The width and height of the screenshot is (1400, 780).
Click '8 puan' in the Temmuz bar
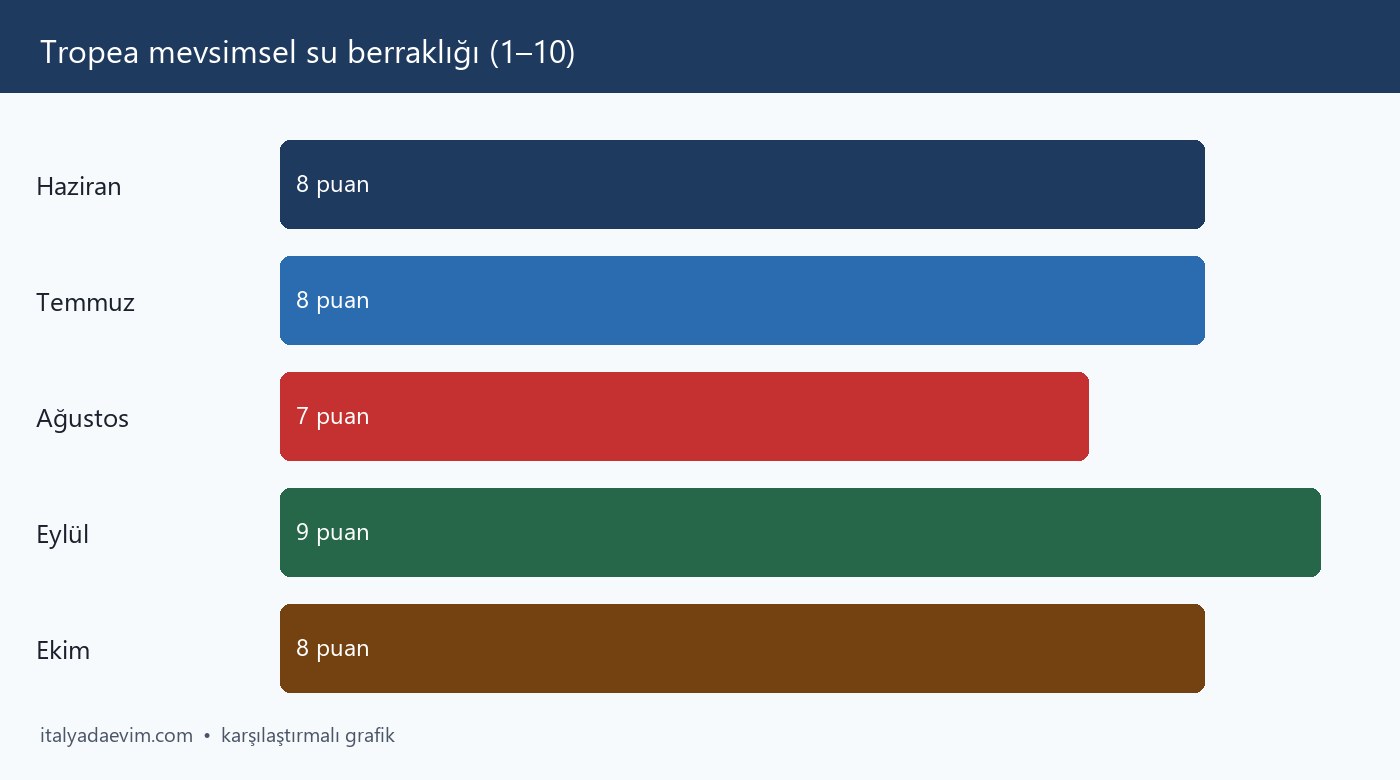[333, 301]
